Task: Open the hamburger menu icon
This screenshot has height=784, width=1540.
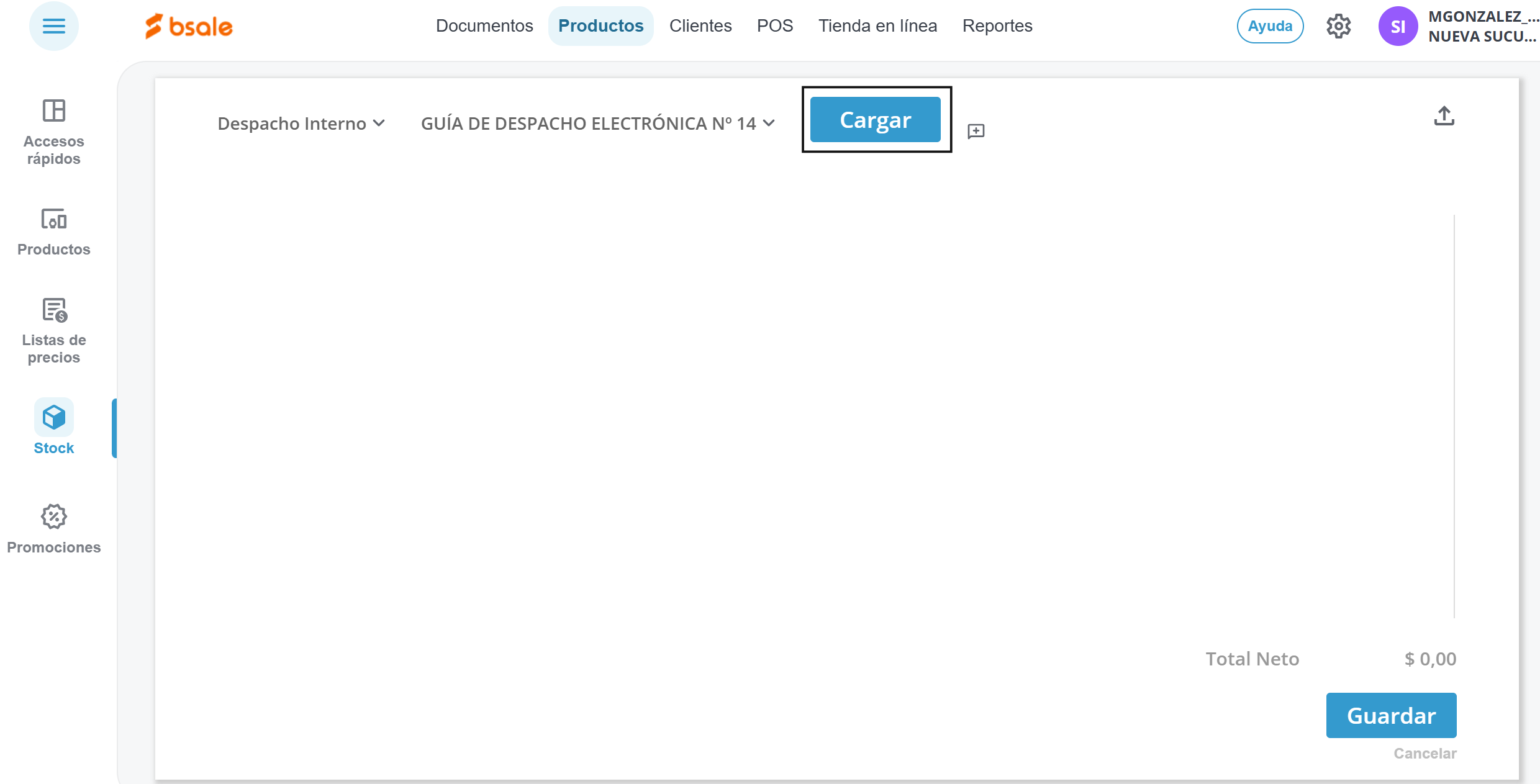Action: pos(54,26)
